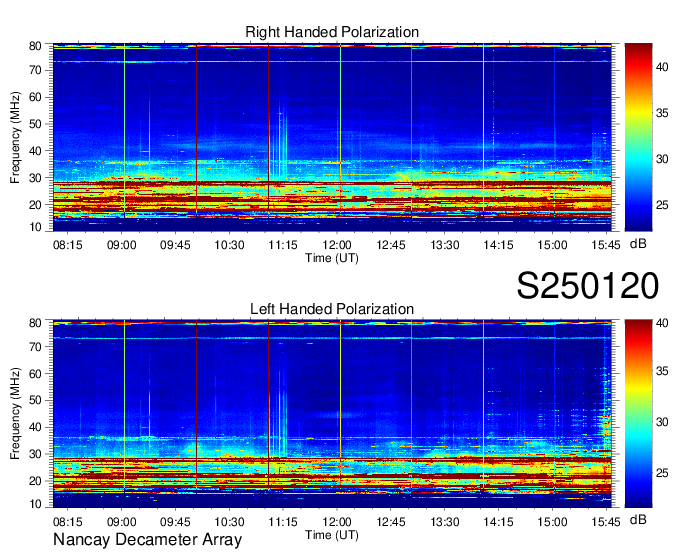Click the "15:00" time tick under Left Handed plot
The width and height of the screenshot is (680, 552).
coord(552,522)
